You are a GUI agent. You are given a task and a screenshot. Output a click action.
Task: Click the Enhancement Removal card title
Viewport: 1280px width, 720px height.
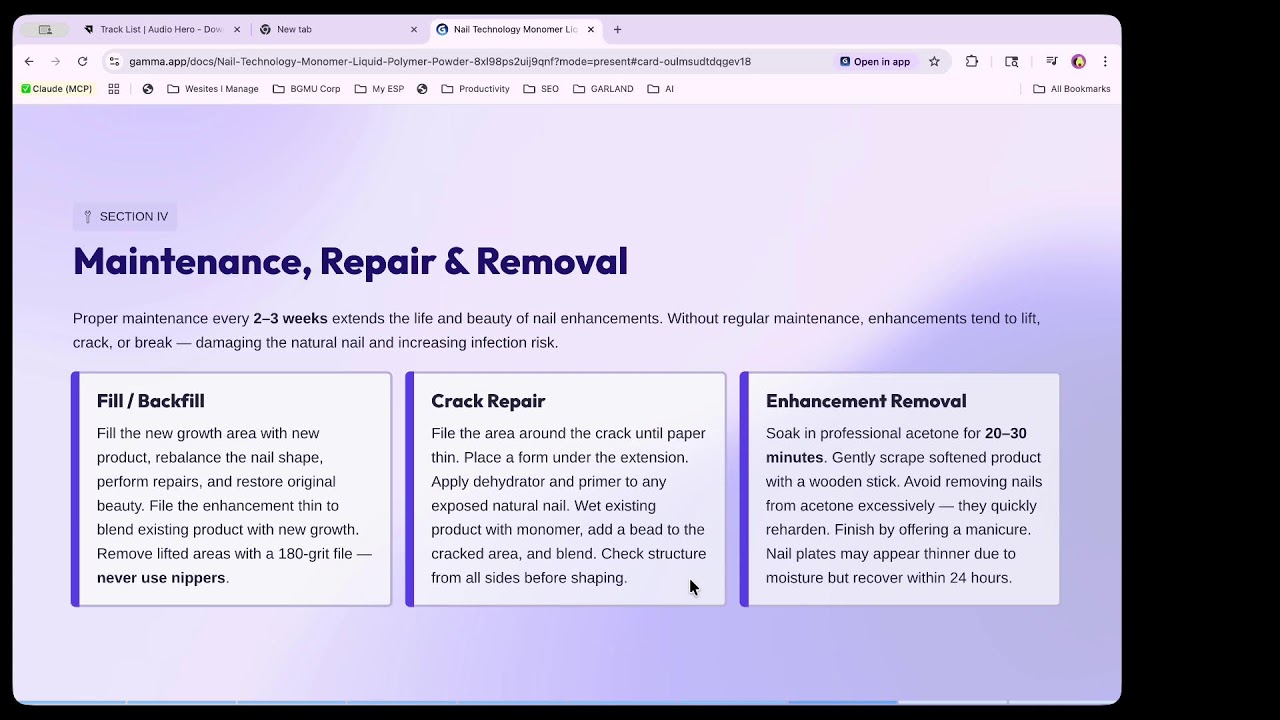(x=866, y=401)
